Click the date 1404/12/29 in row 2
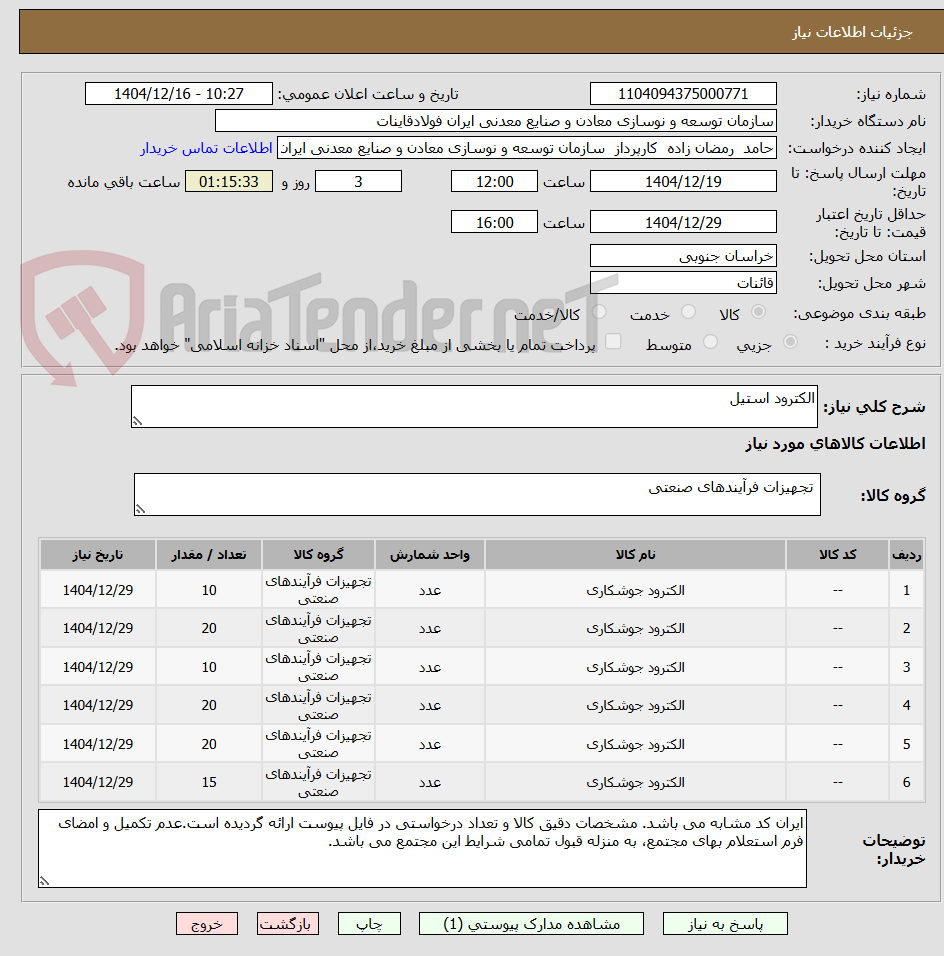Viewport: 944px width, 956px height. coord(98,628)
